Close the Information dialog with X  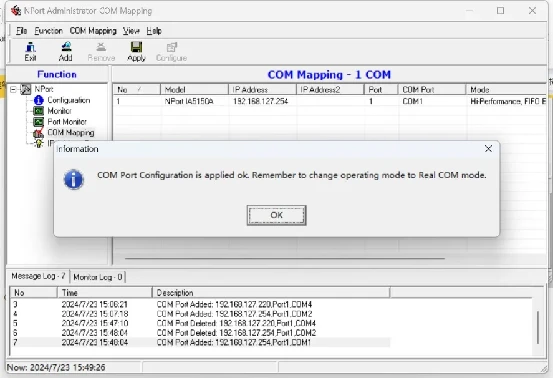pos(488,149)
